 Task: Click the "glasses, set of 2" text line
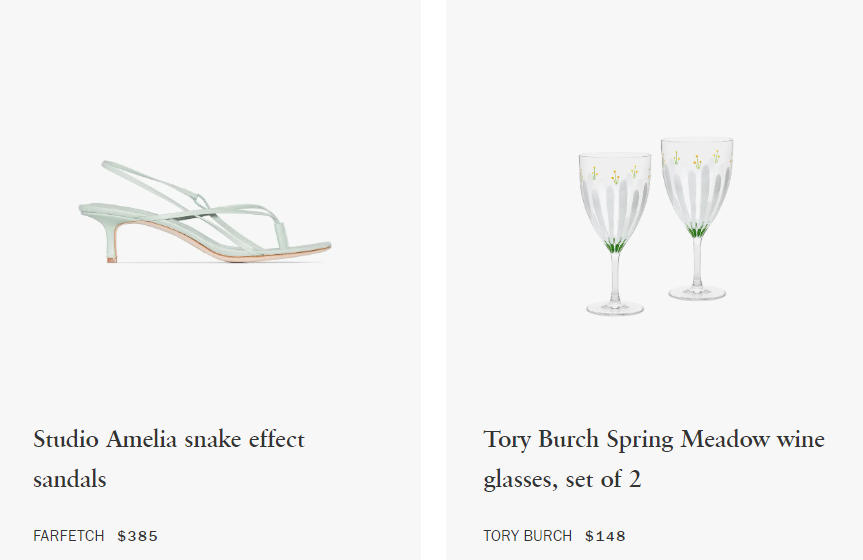(562, 479)
